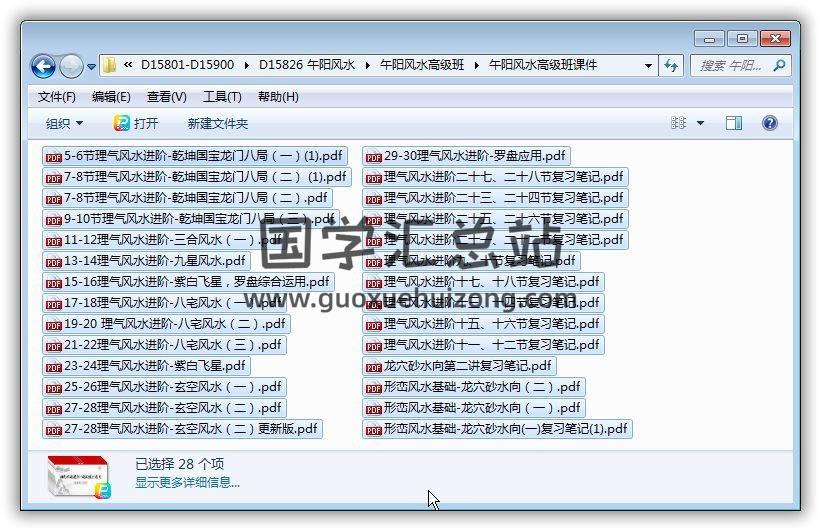
Task: Select PDF icon of 十七、十八节复习笔记
Action: (x=373, y=283)
